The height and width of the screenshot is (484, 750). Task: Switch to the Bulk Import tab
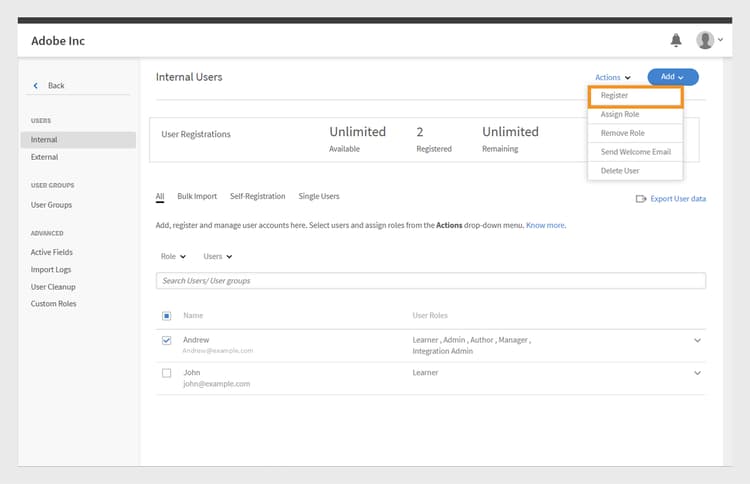point(197,197)
